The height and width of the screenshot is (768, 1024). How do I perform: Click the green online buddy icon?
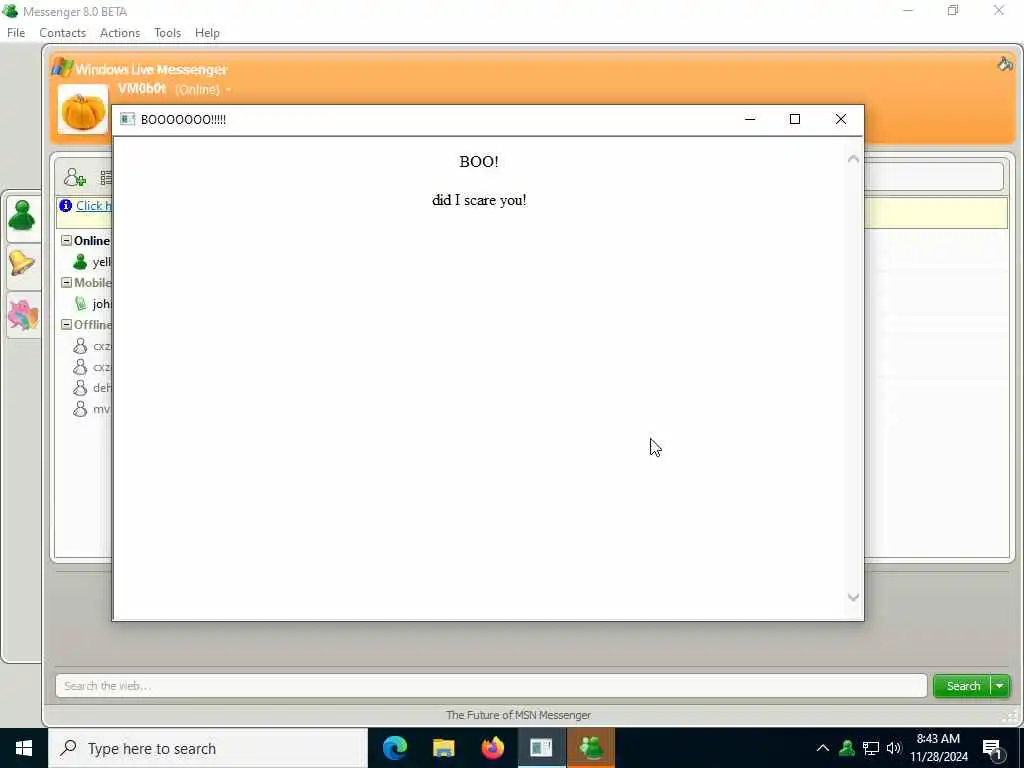80,262
